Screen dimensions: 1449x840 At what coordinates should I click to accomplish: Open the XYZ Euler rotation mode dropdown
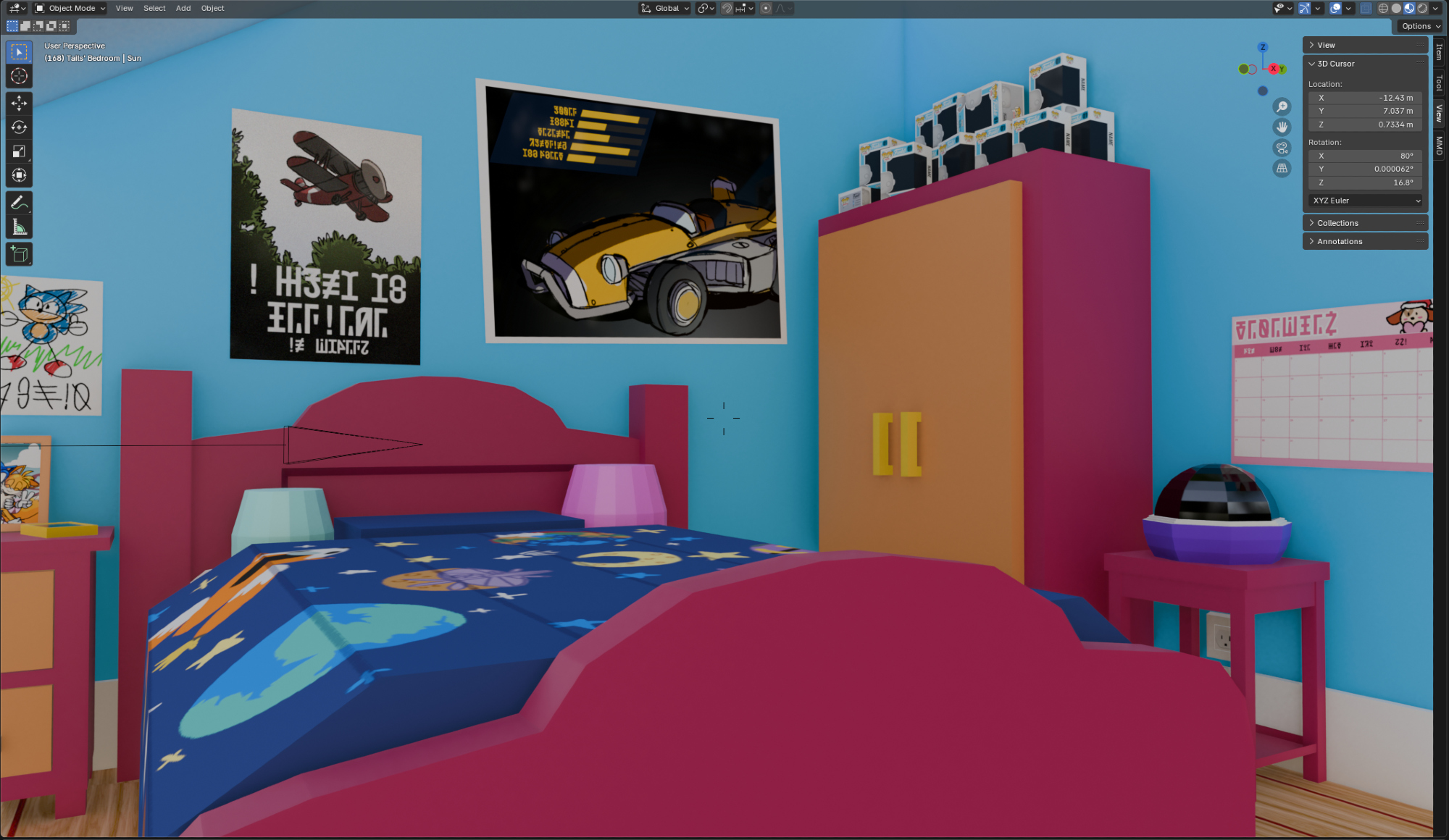point(1366,201)
